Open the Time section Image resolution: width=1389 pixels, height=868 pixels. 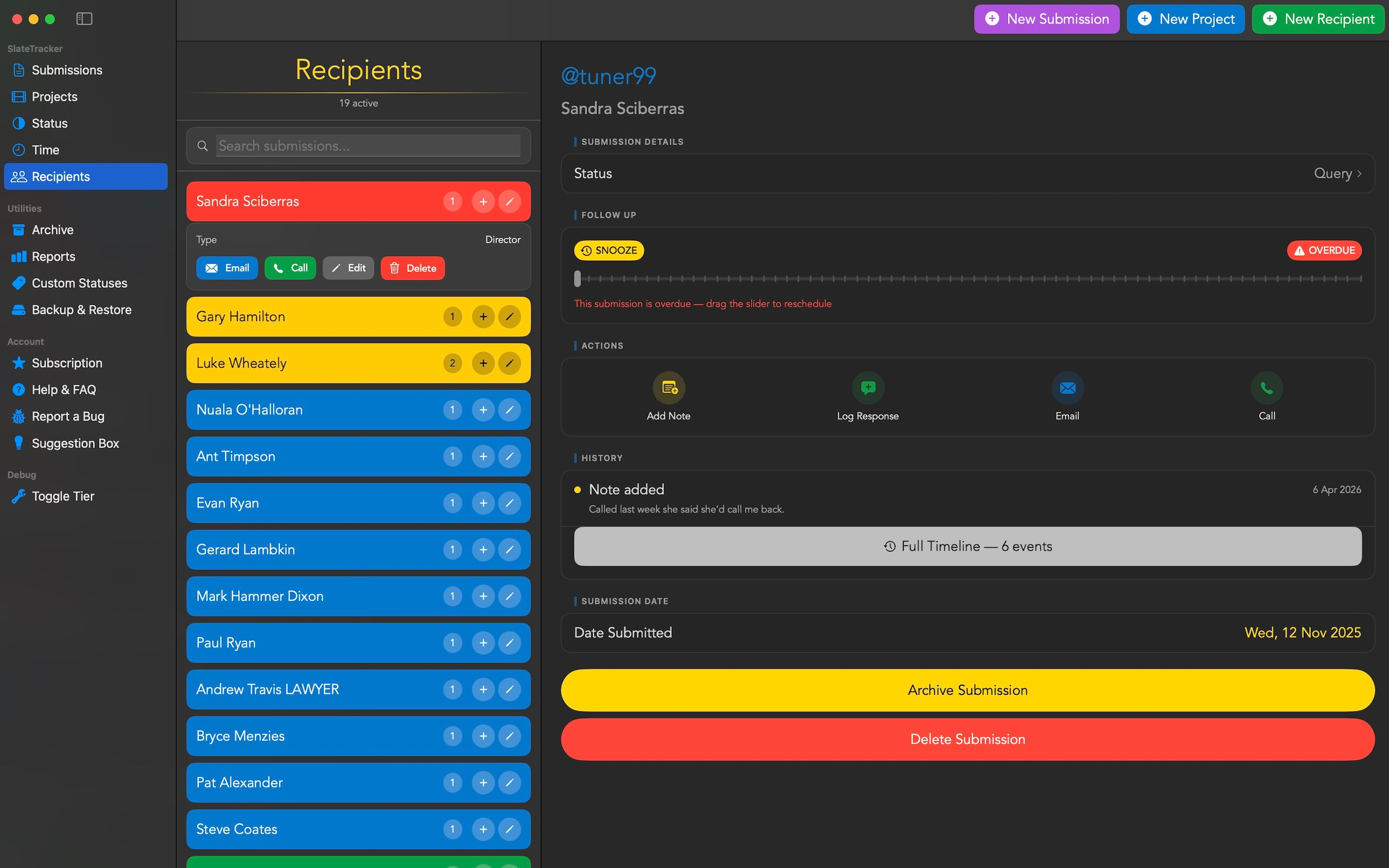(85, 150)
